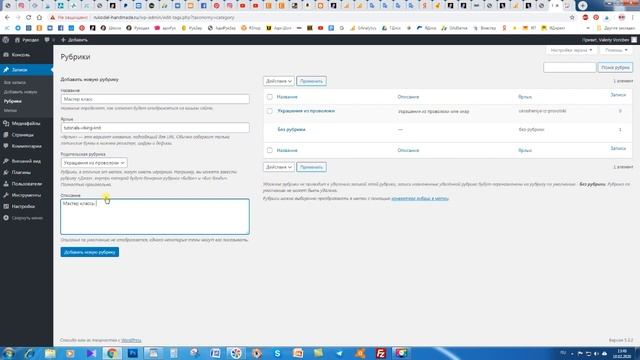Open the WordPress link in footer
Viewport: 640px width, 360px height.
[x=131, y=340]
